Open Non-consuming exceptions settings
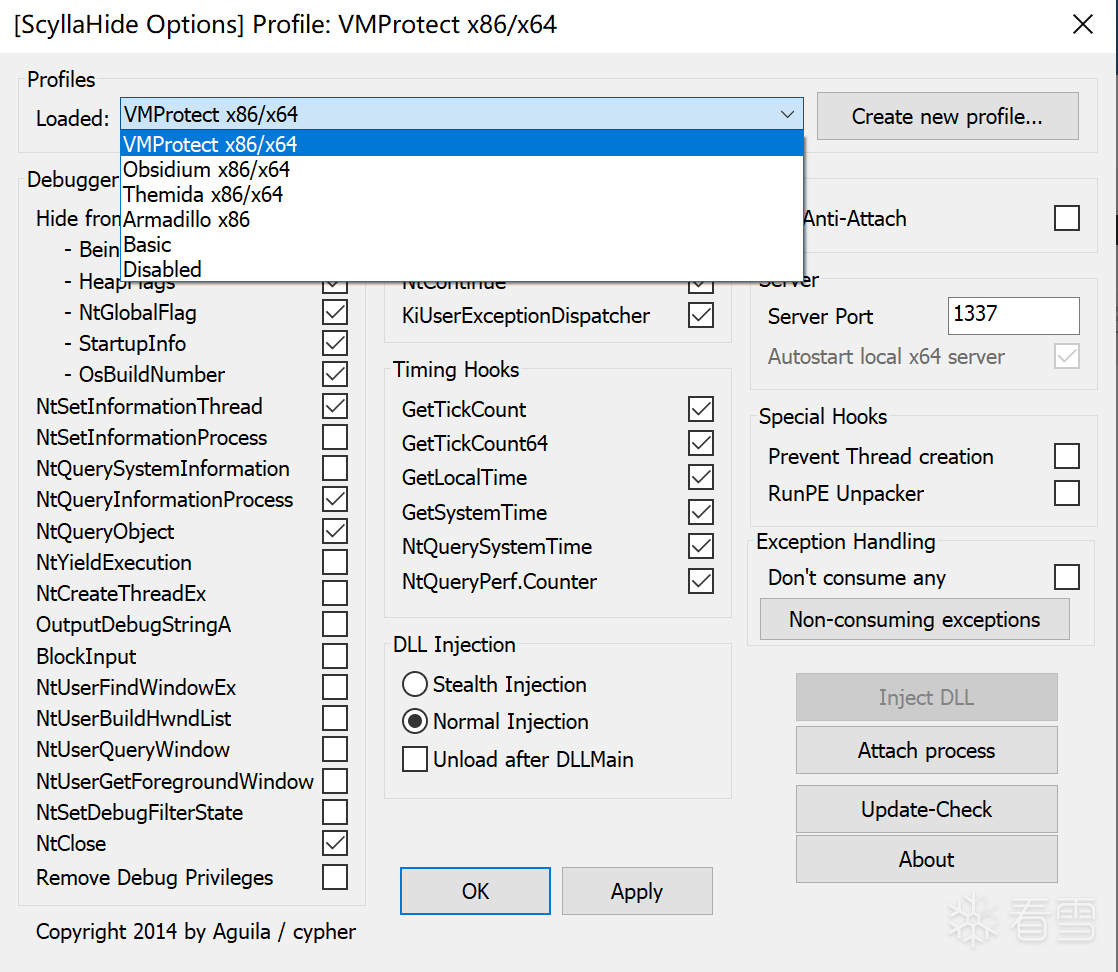Image resolution: width=1118 pixels, height=972 pixels. tap(914, 620)
